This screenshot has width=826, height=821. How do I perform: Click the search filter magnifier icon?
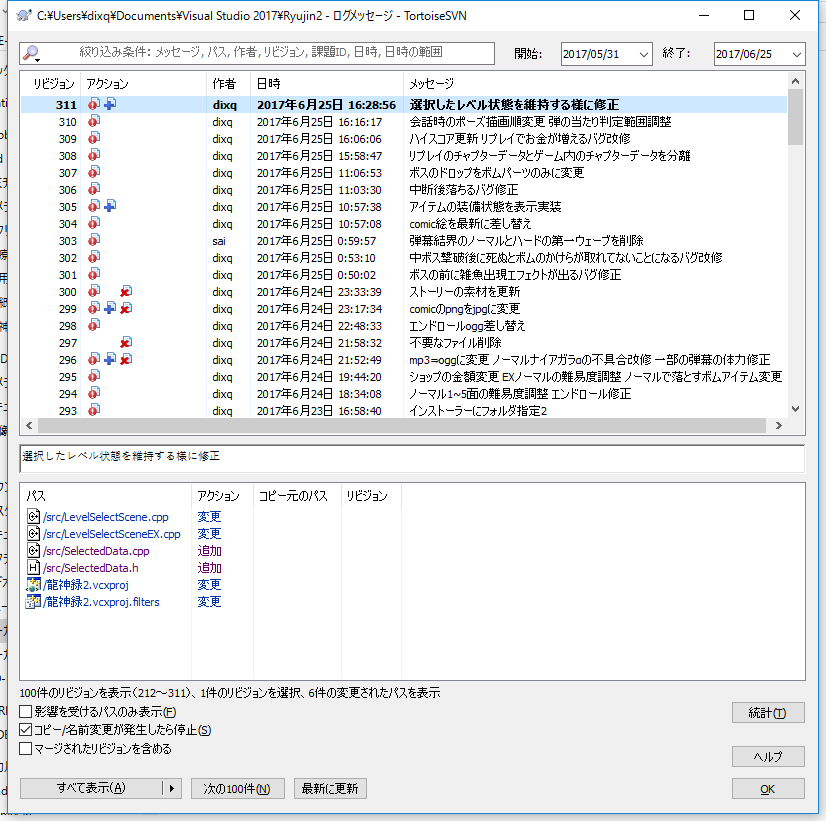[x=31, y=54]
